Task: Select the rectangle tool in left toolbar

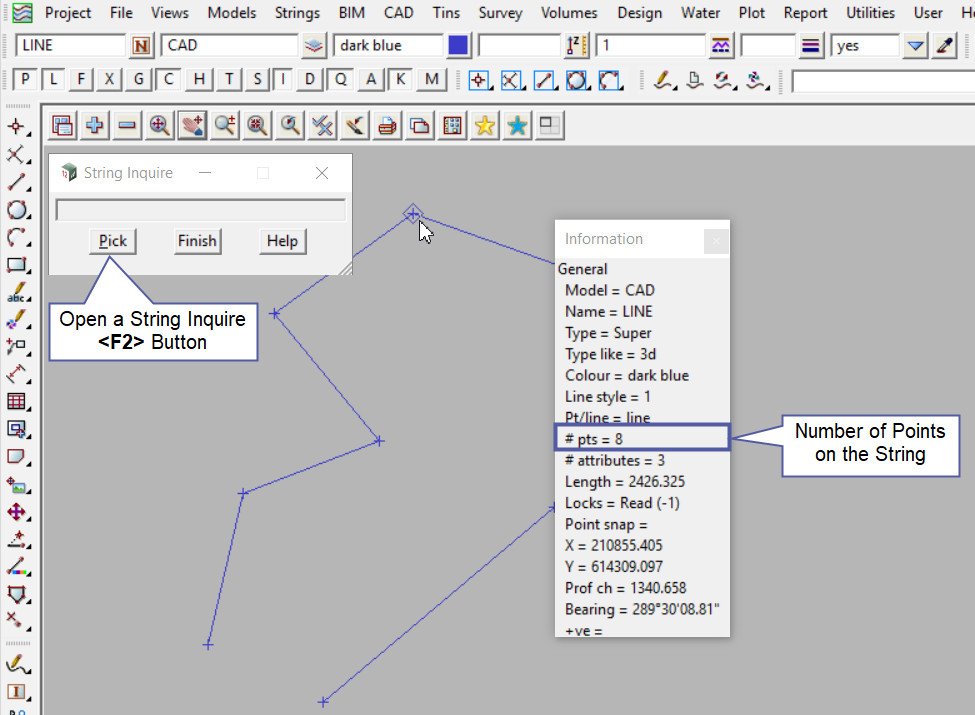Action: tap(16, 266)
